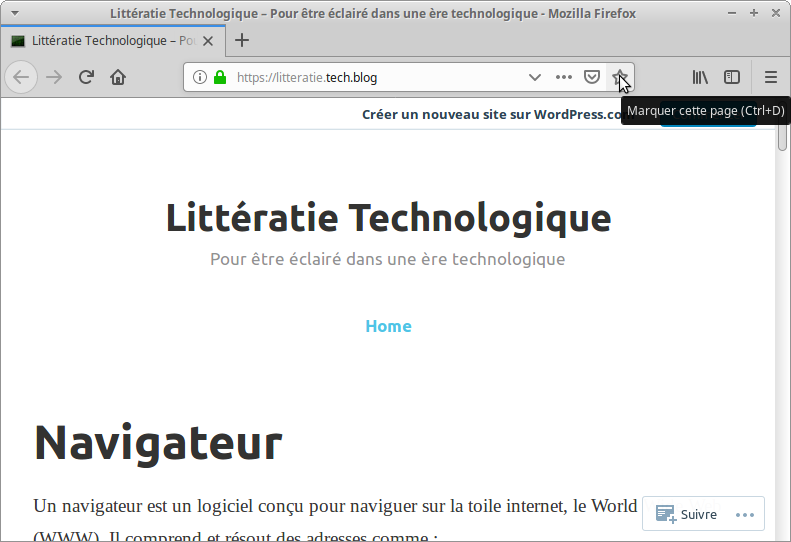
Task: Expand the address bar history dropdown
Action: [535, 77]
